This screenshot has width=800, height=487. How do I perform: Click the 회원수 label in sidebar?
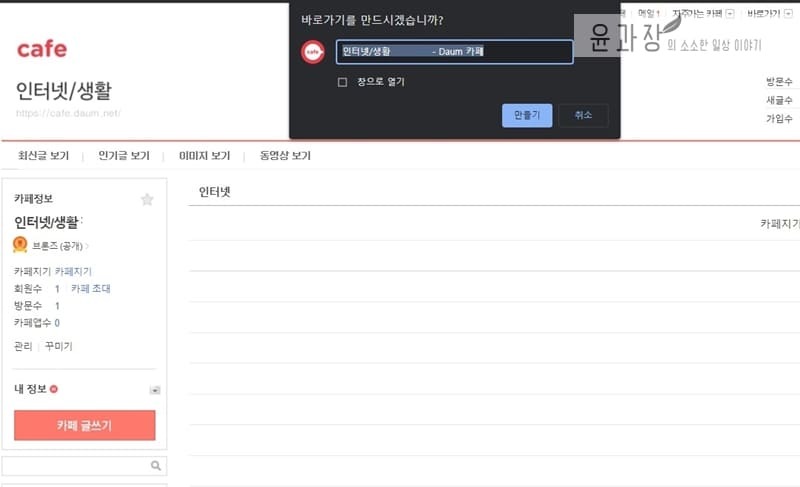tap(28, 289)
